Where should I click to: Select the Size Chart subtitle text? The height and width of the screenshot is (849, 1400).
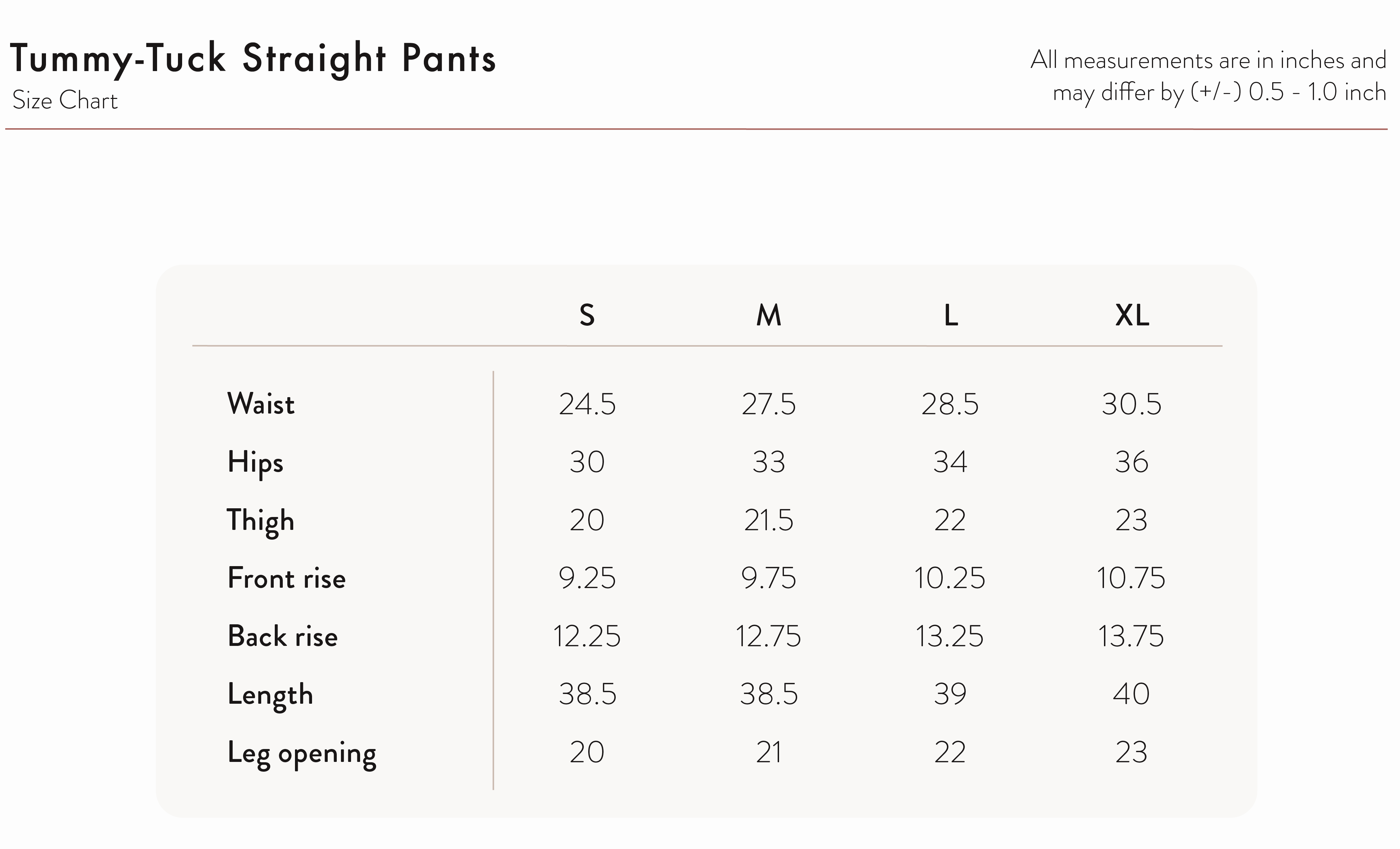65,101
